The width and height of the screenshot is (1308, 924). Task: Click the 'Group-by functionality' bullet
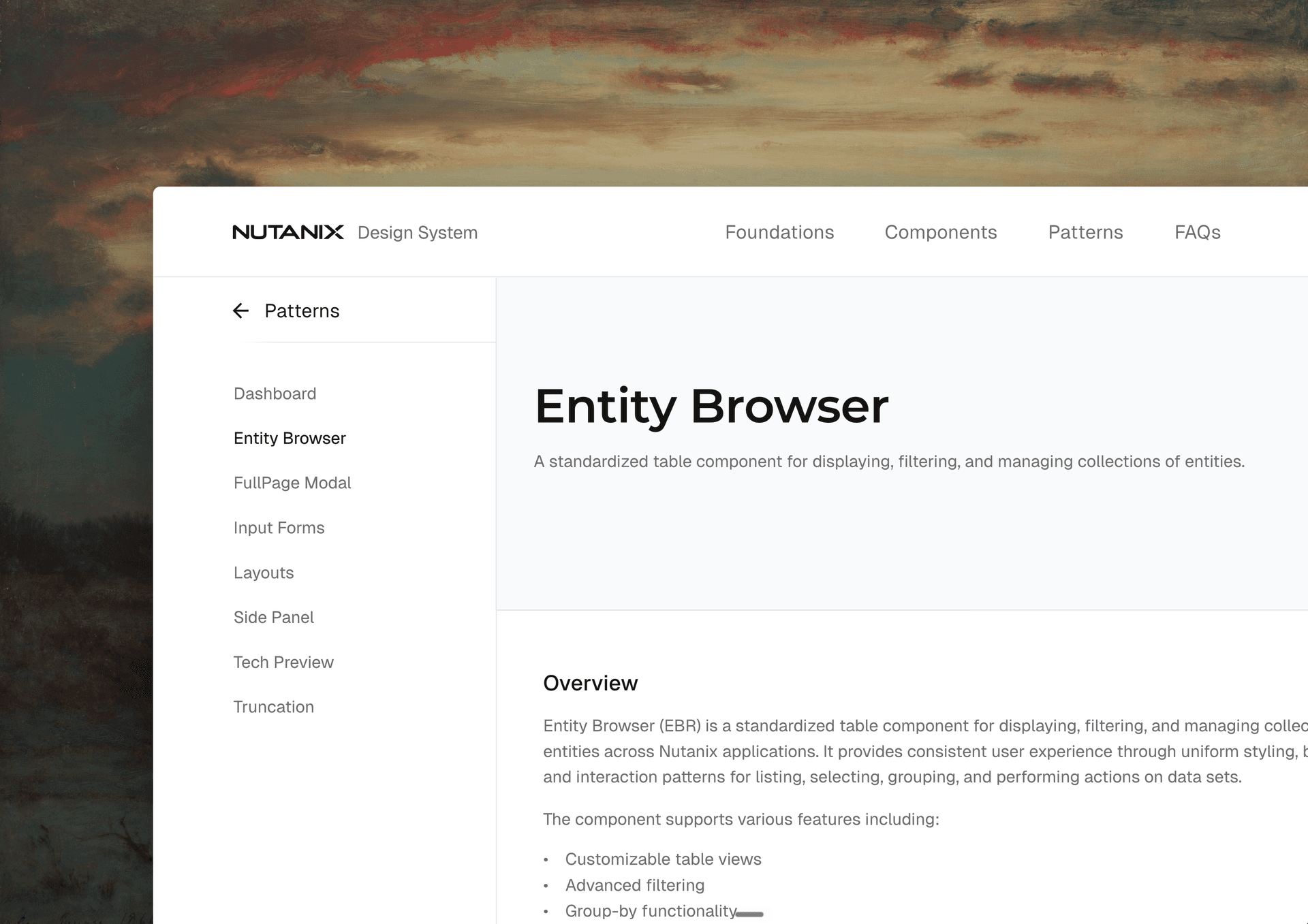tap(651, 911)
